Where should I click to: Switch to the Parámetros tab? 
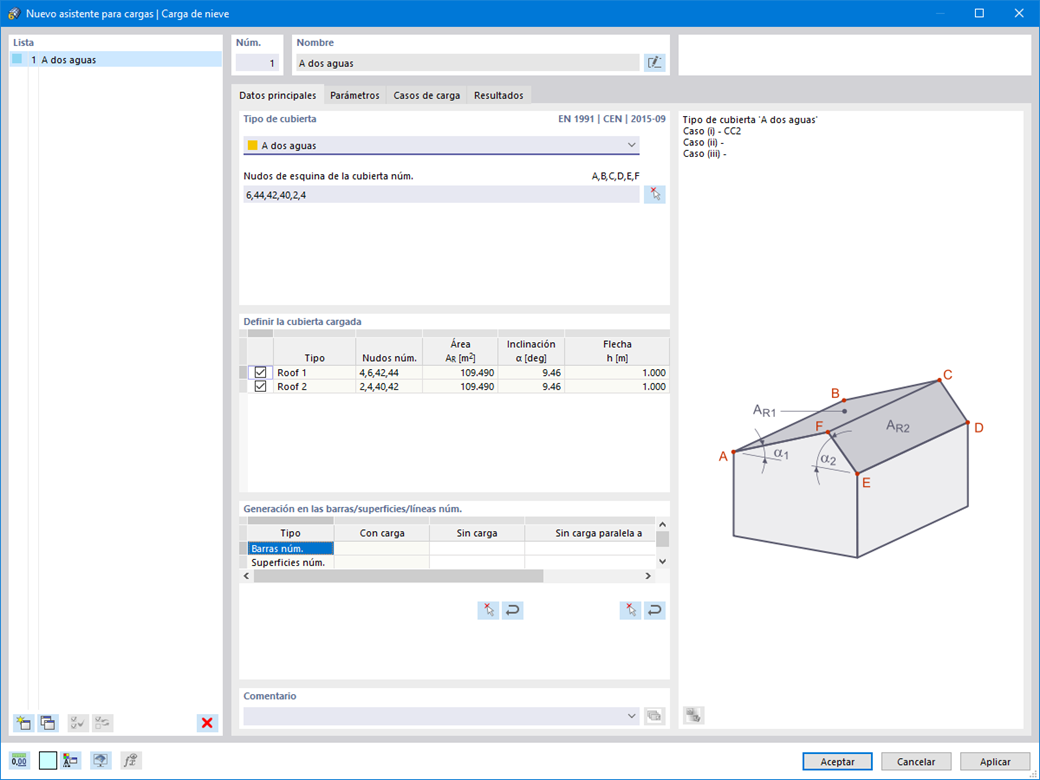[355, 96]
